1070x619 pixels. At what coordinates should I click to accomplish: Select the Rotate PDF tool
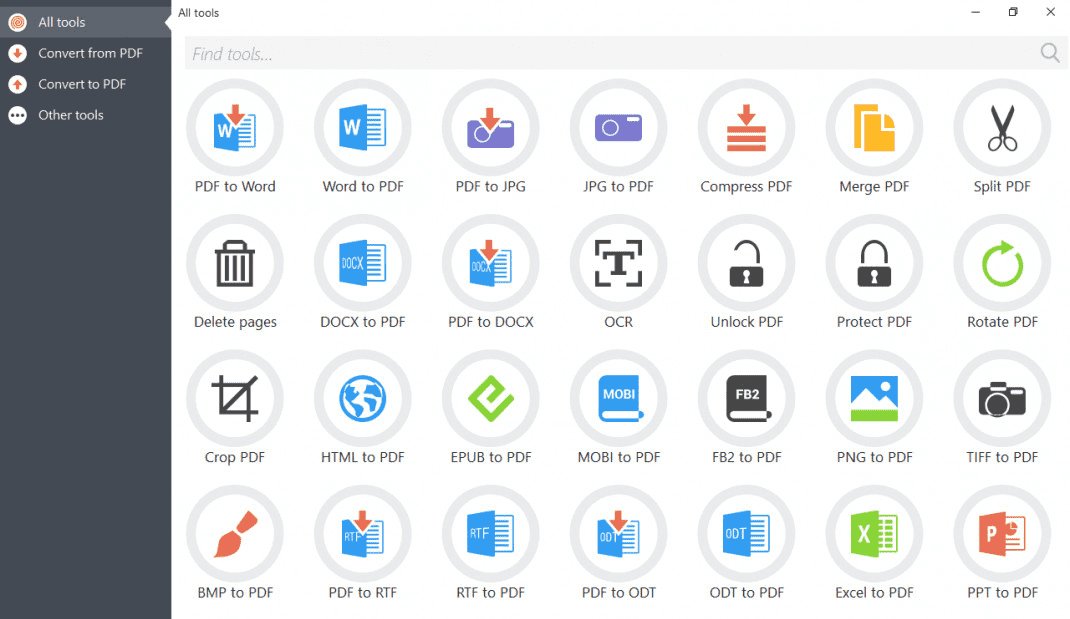coord(1002,263)
